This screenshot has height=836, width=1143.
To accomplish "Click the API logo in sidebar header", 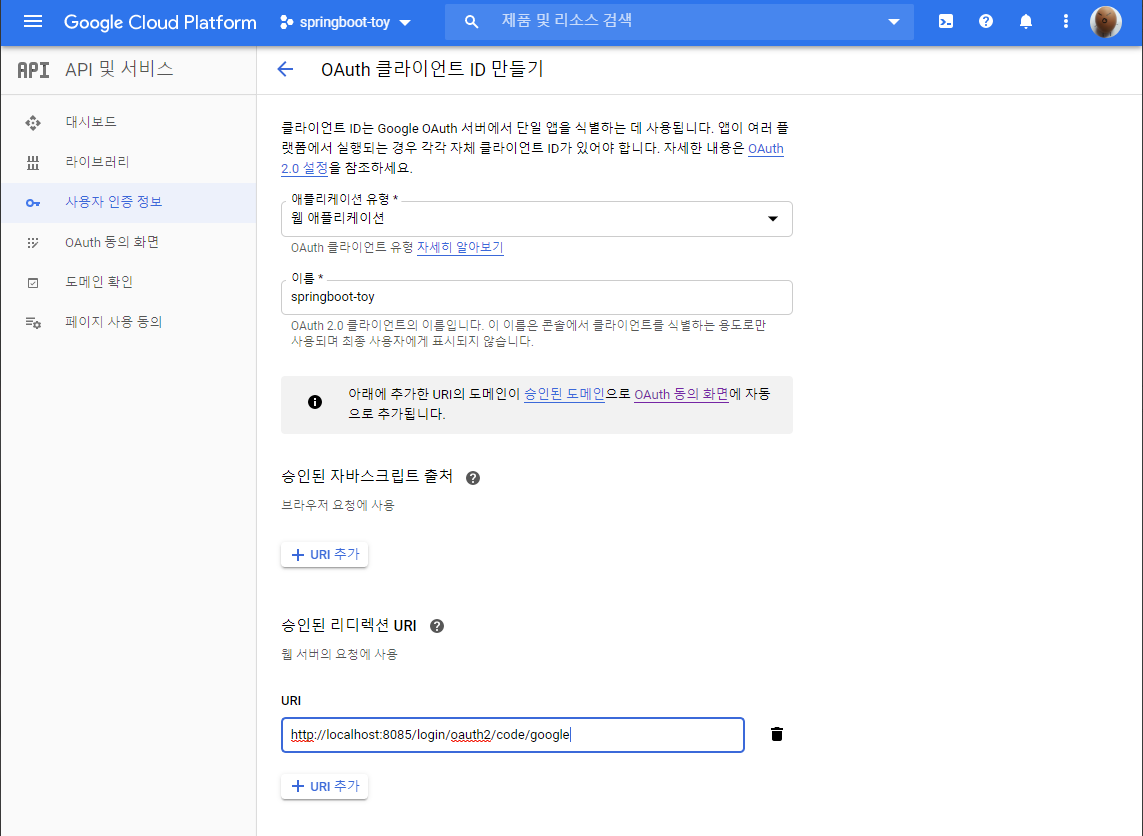I will (34, 69).
